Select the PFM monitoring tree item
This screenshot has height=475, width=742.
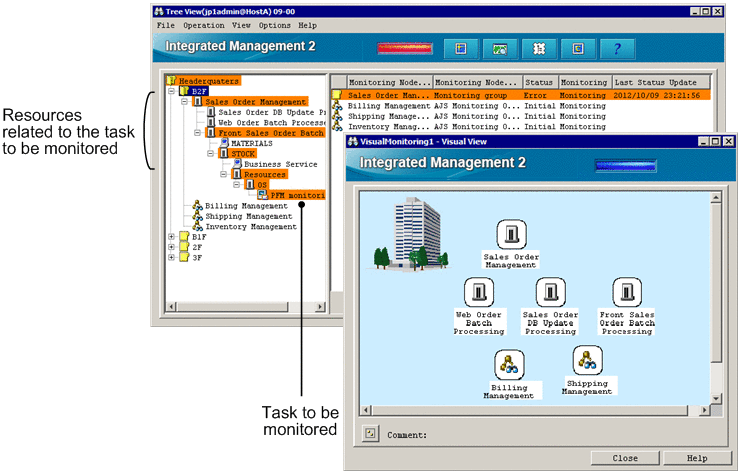pyautogui.click(x=296, y=195)
